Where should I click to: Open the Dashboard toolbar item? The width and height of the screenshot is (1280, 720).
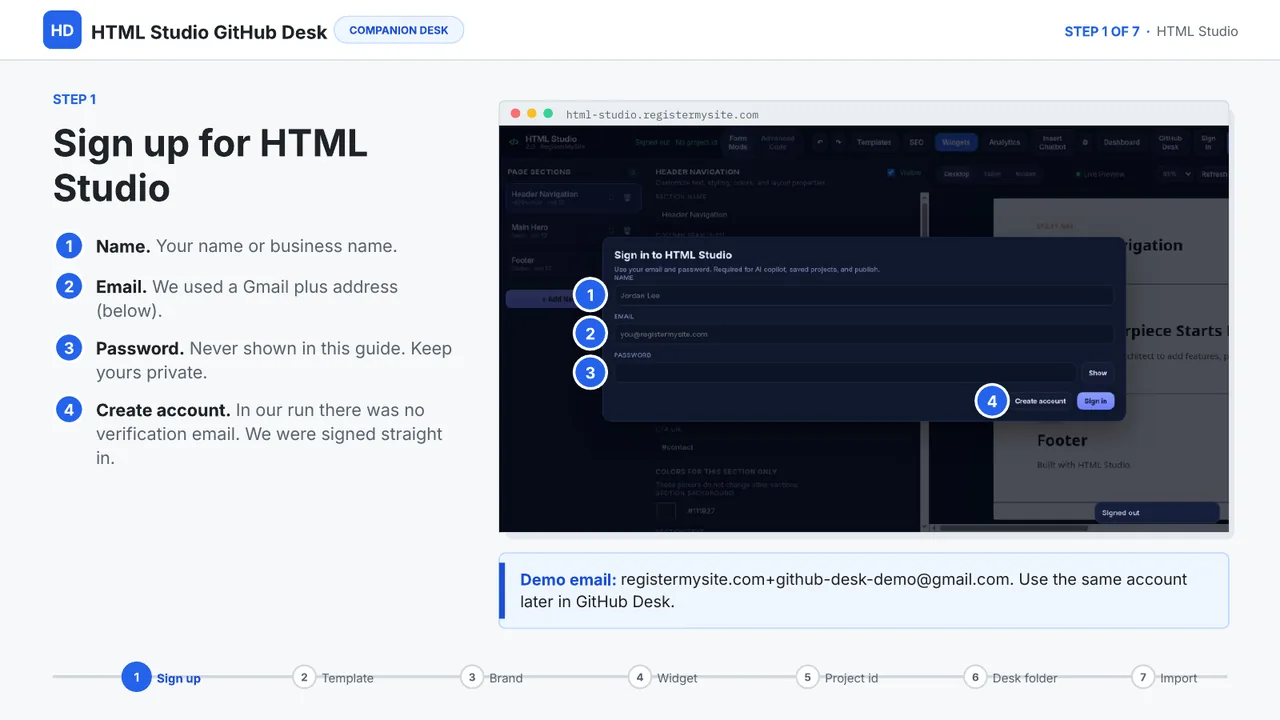click(1121, 142)
